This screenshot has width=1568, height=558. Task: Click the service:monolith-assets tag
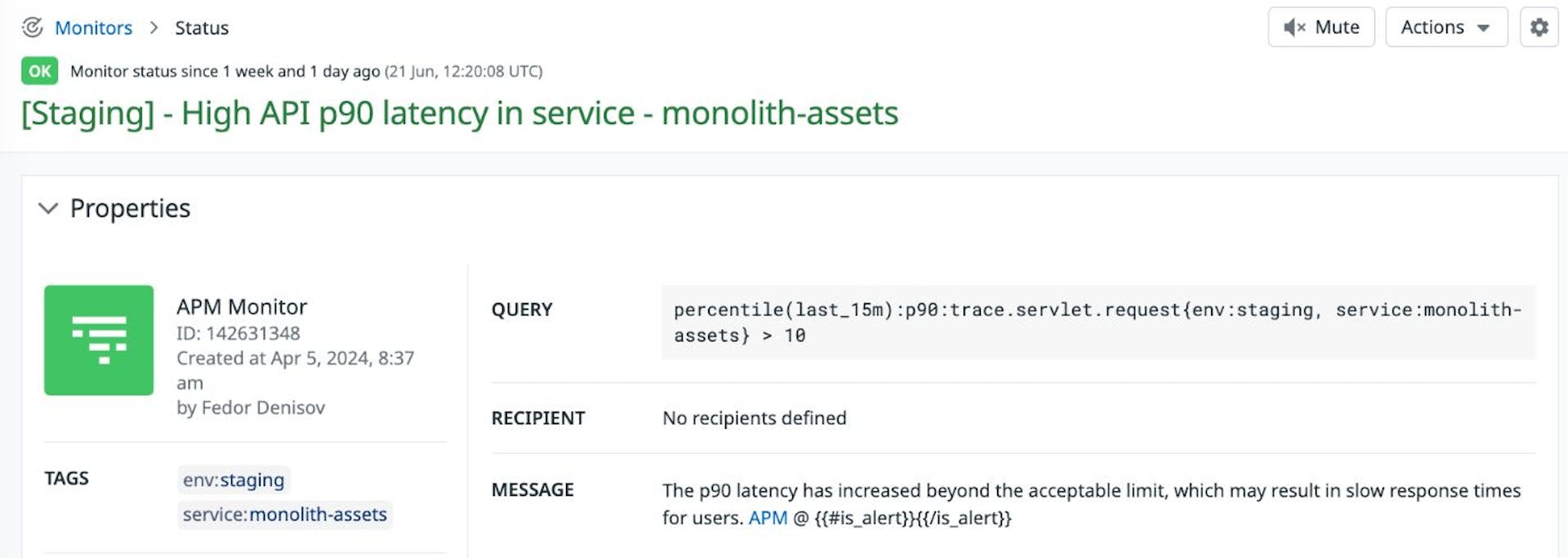click(x=284, y=515)
